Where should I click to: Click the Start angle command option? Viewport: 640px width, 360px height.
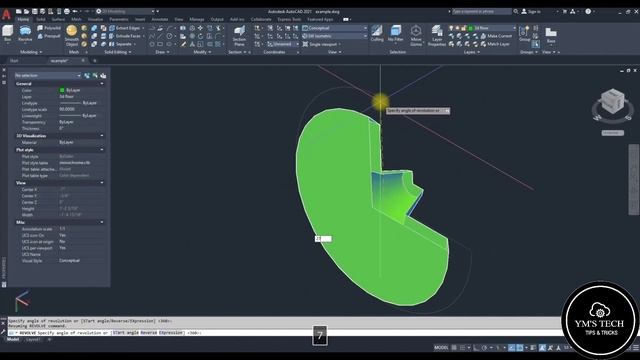pos(125,333)
